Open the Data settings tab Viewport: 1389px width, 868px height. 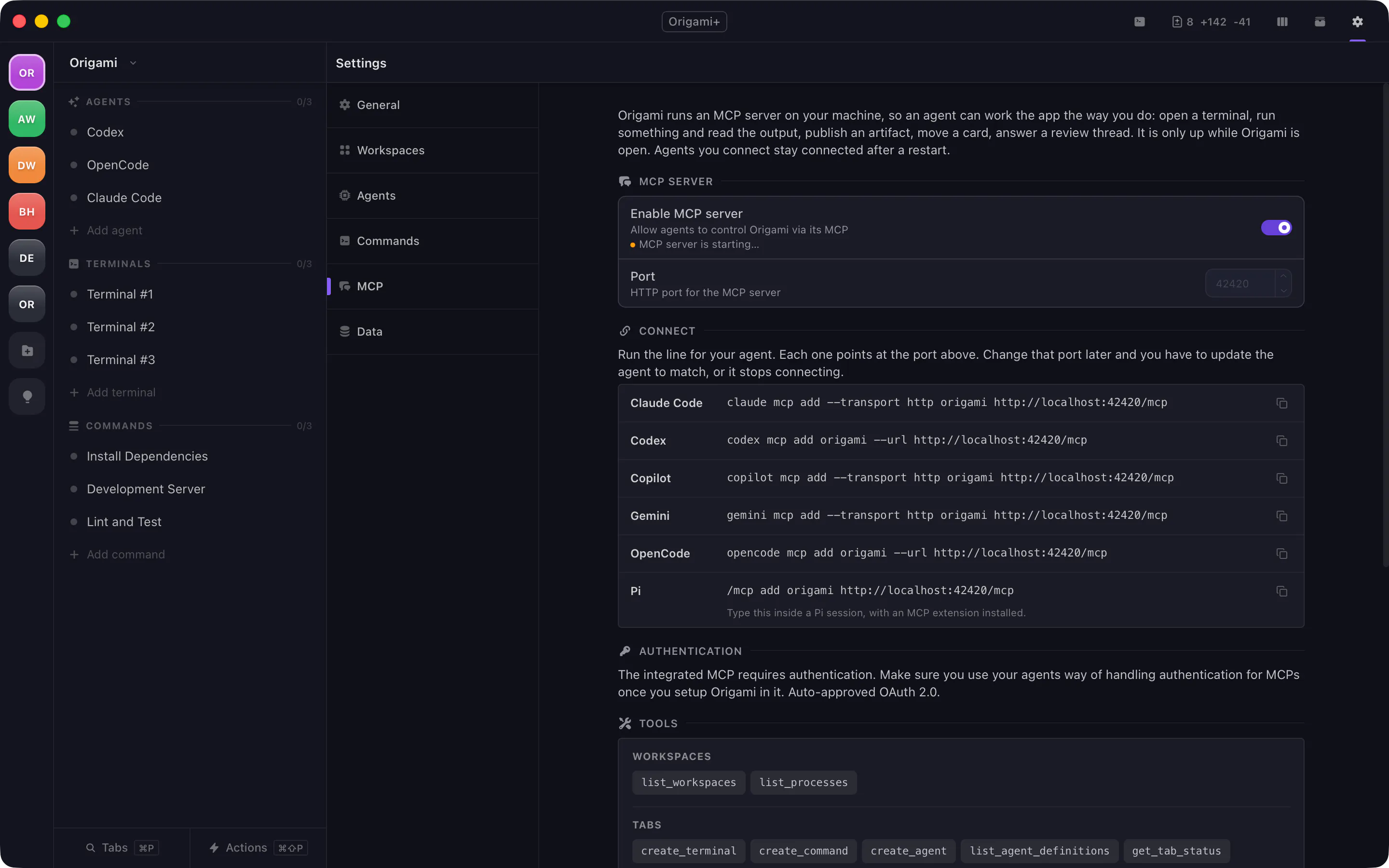pyautogui.click(x=433, y=332)
